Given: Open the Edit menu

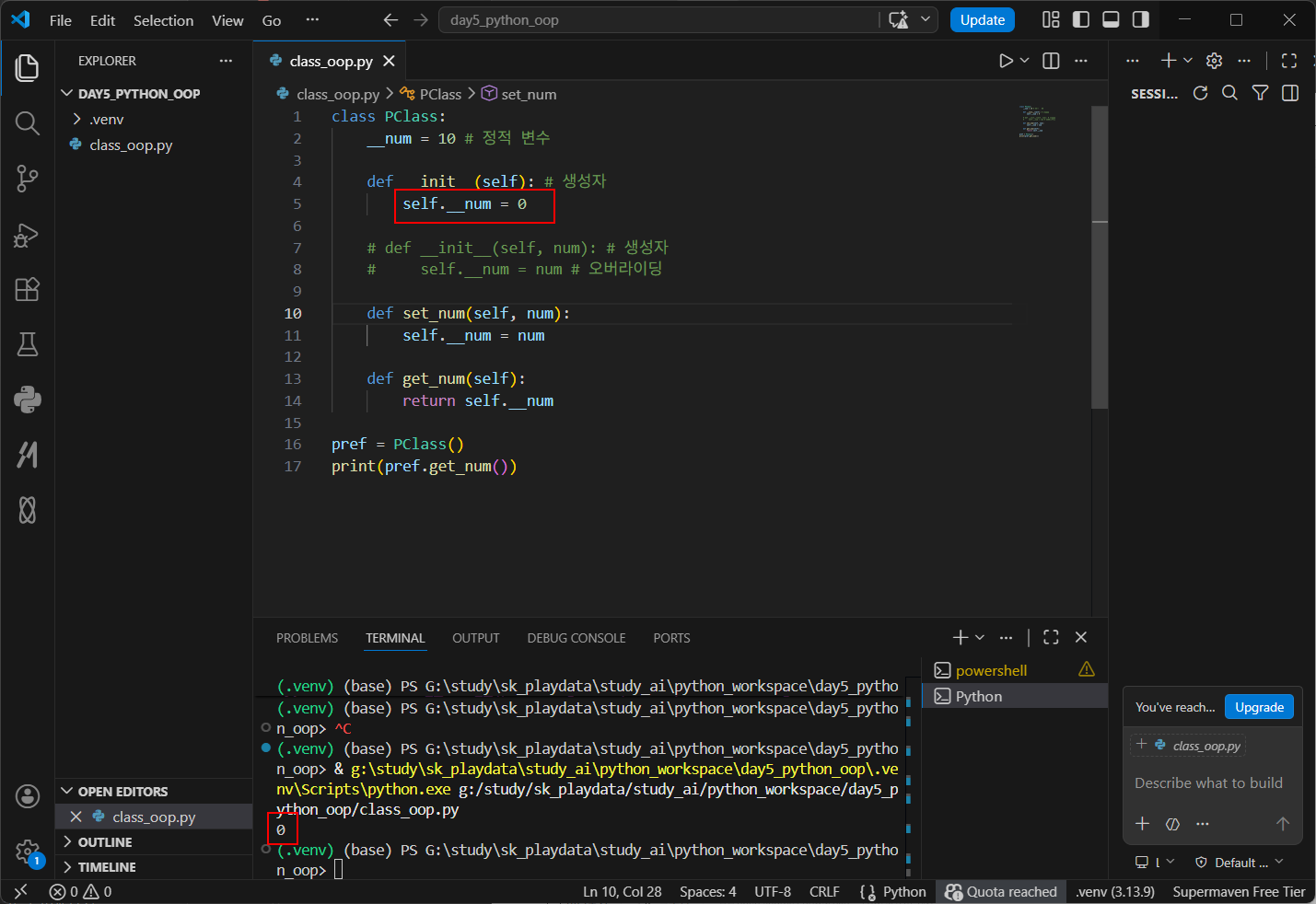Looking at the screenshot, I should click(x=102, y=20).
